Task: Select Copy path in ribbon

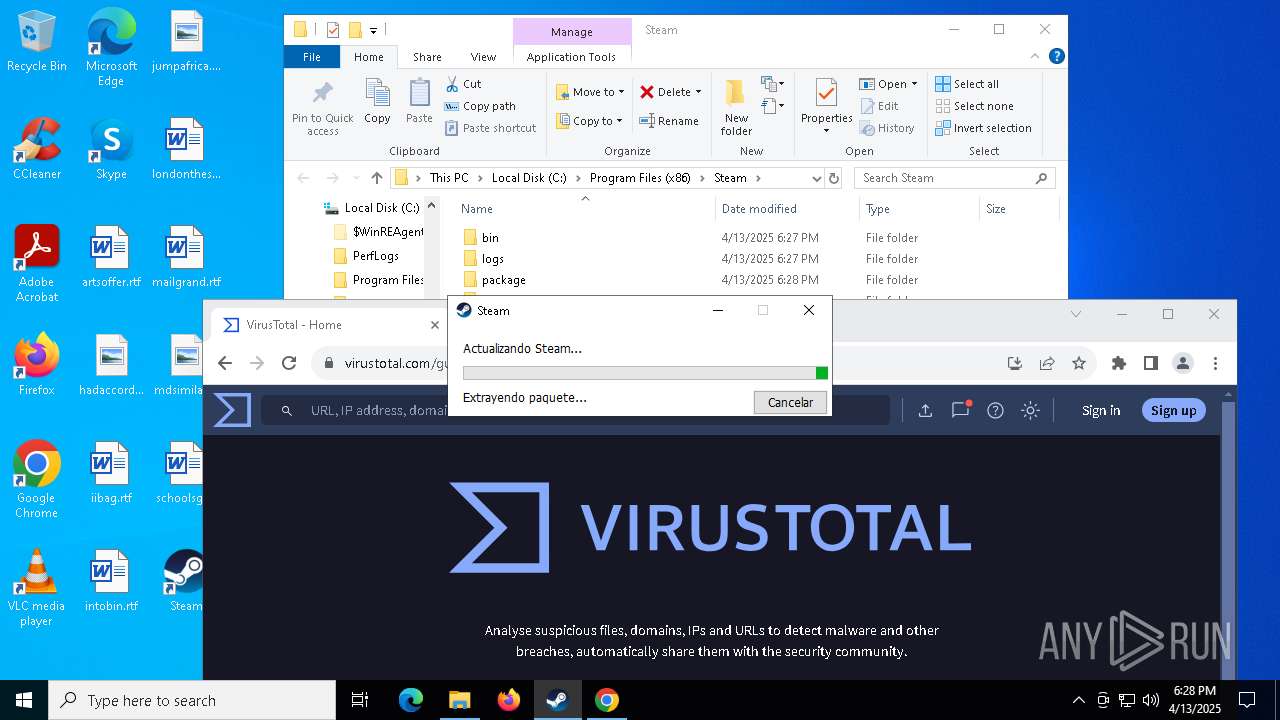Action: pyautogui.click(x=480, y=106)
